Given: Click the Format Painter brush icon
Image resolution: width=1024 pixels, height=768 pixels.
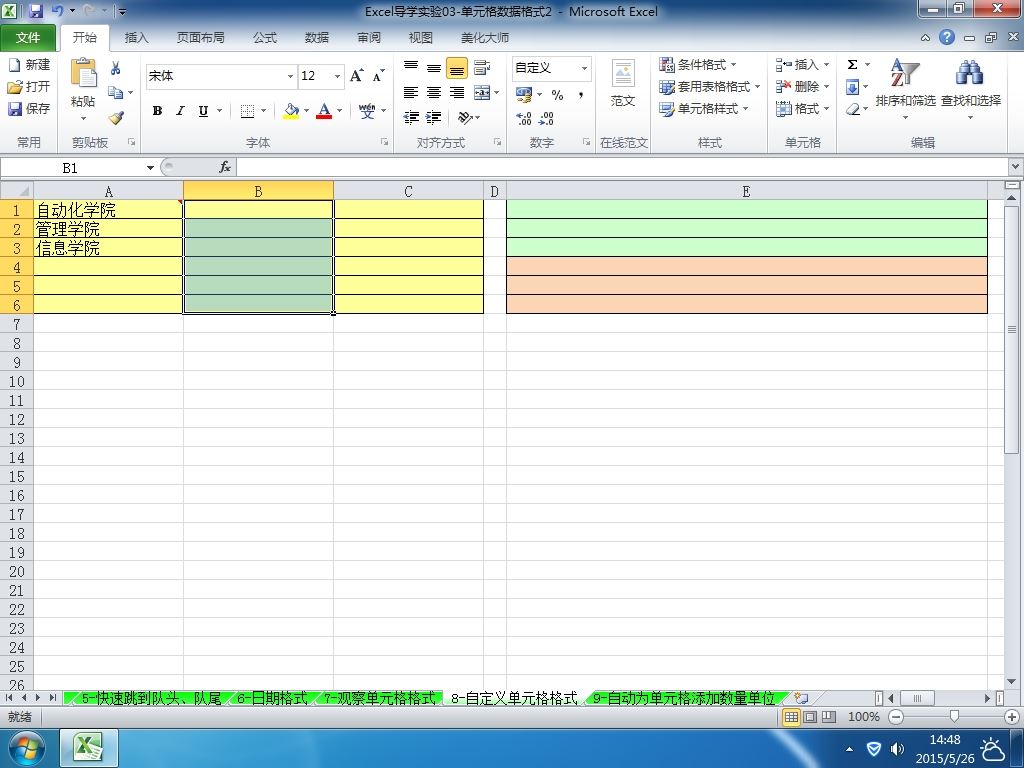Looking at the screenshot, I should point(116,118).
